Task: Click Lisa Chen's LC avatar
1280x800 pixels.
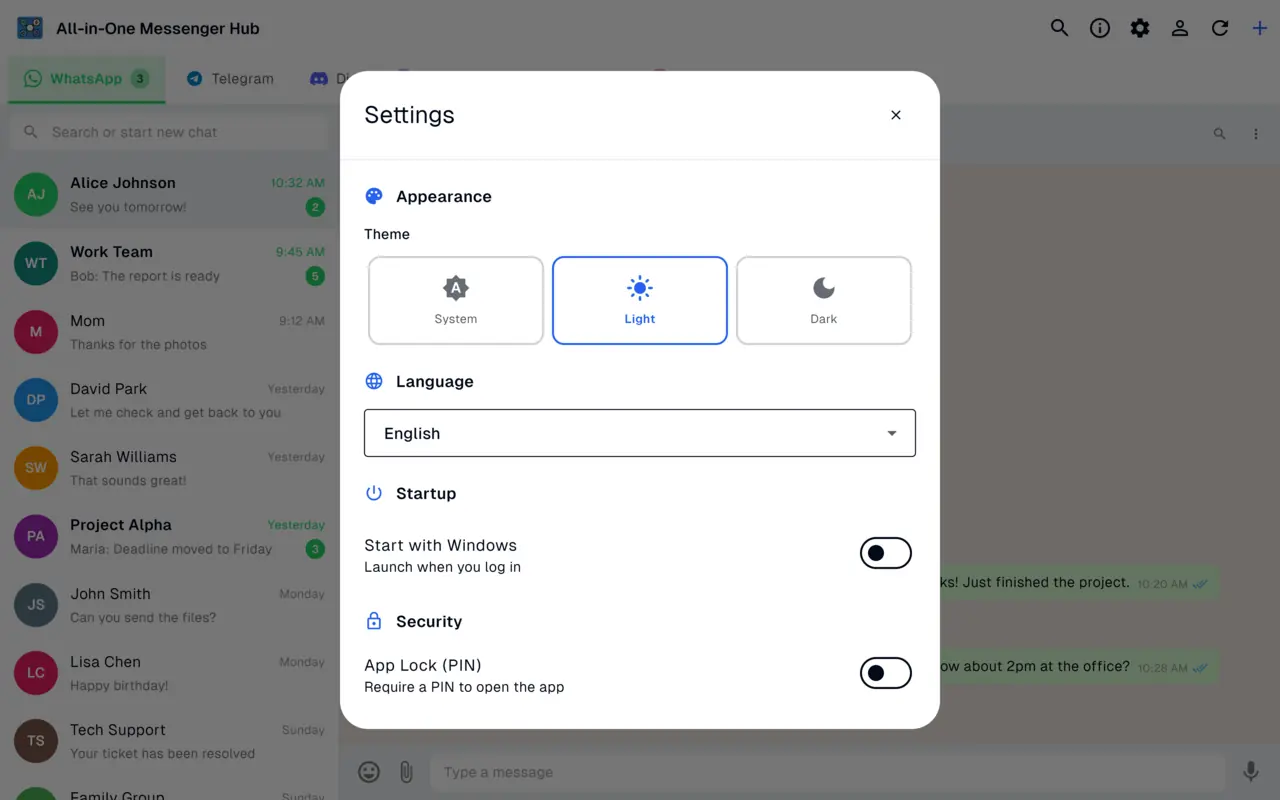Action: [x=36, y=672]
